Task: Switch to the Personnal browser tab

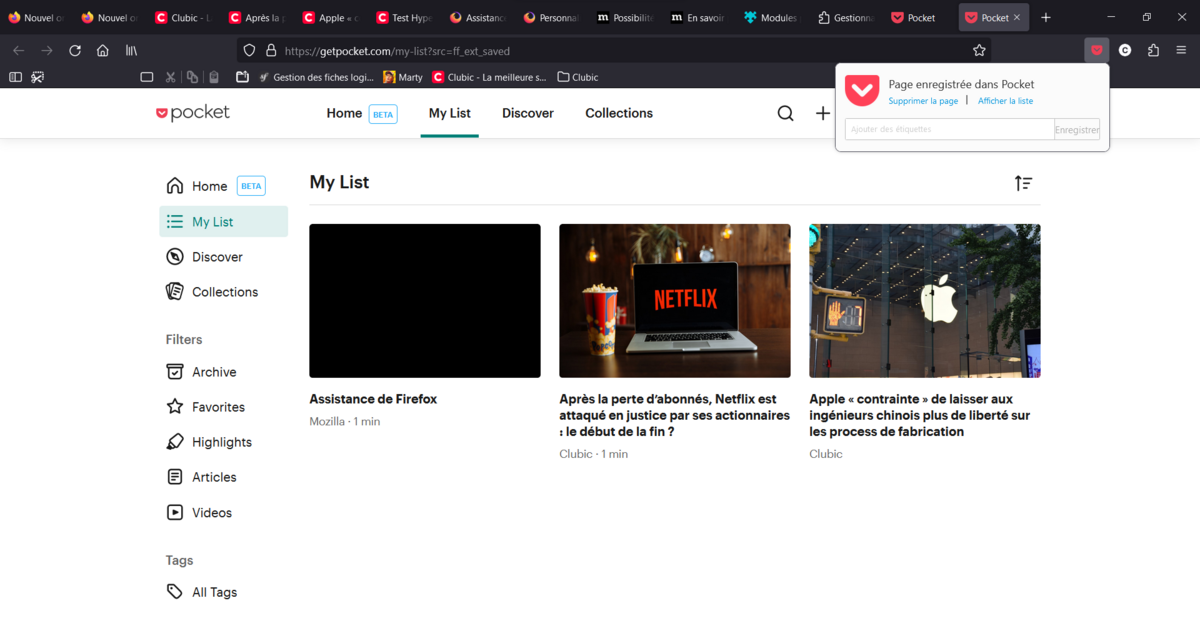Action: tap(550, 18)
